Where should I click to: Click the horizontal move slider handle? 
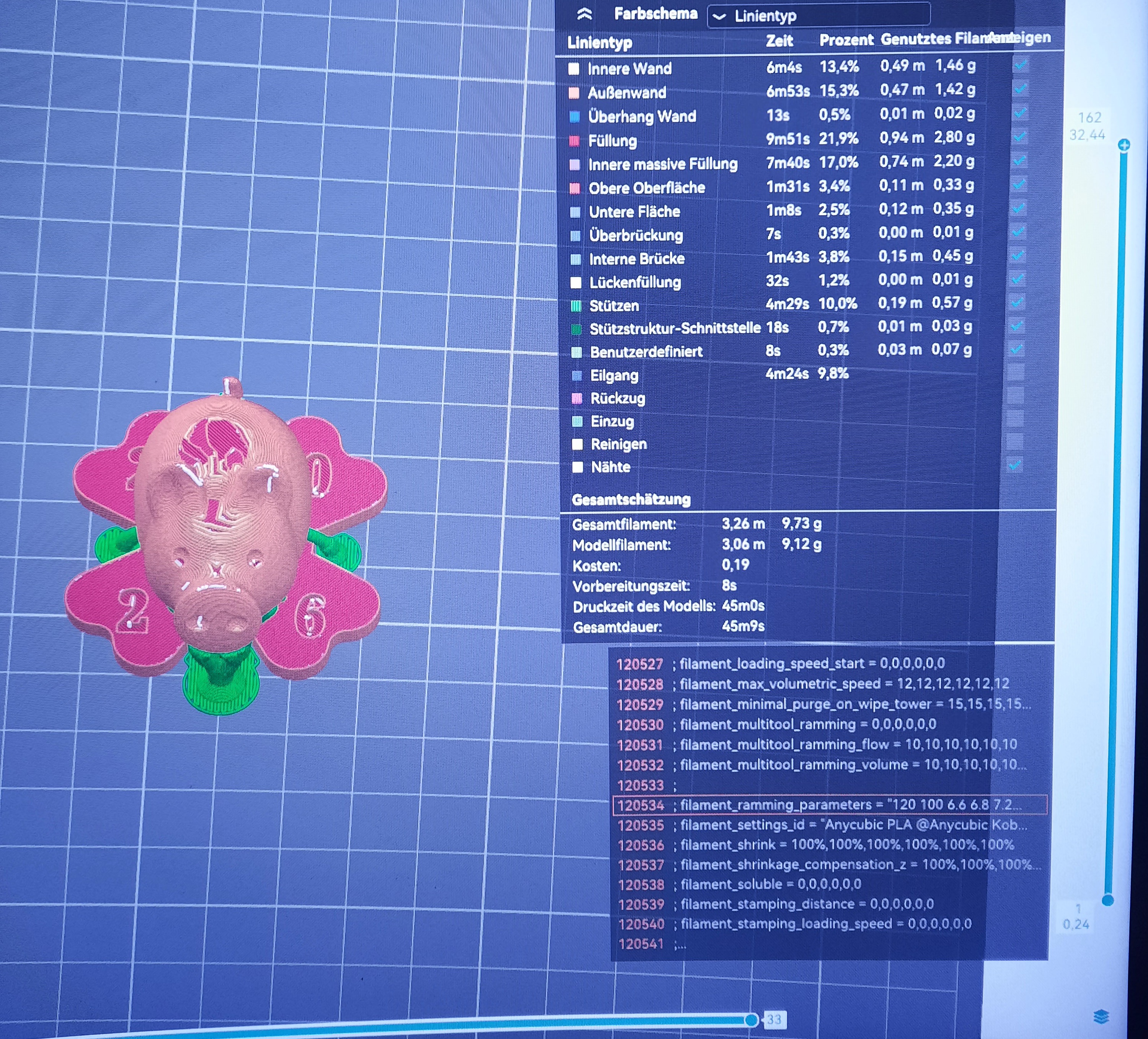point(752,1019)
